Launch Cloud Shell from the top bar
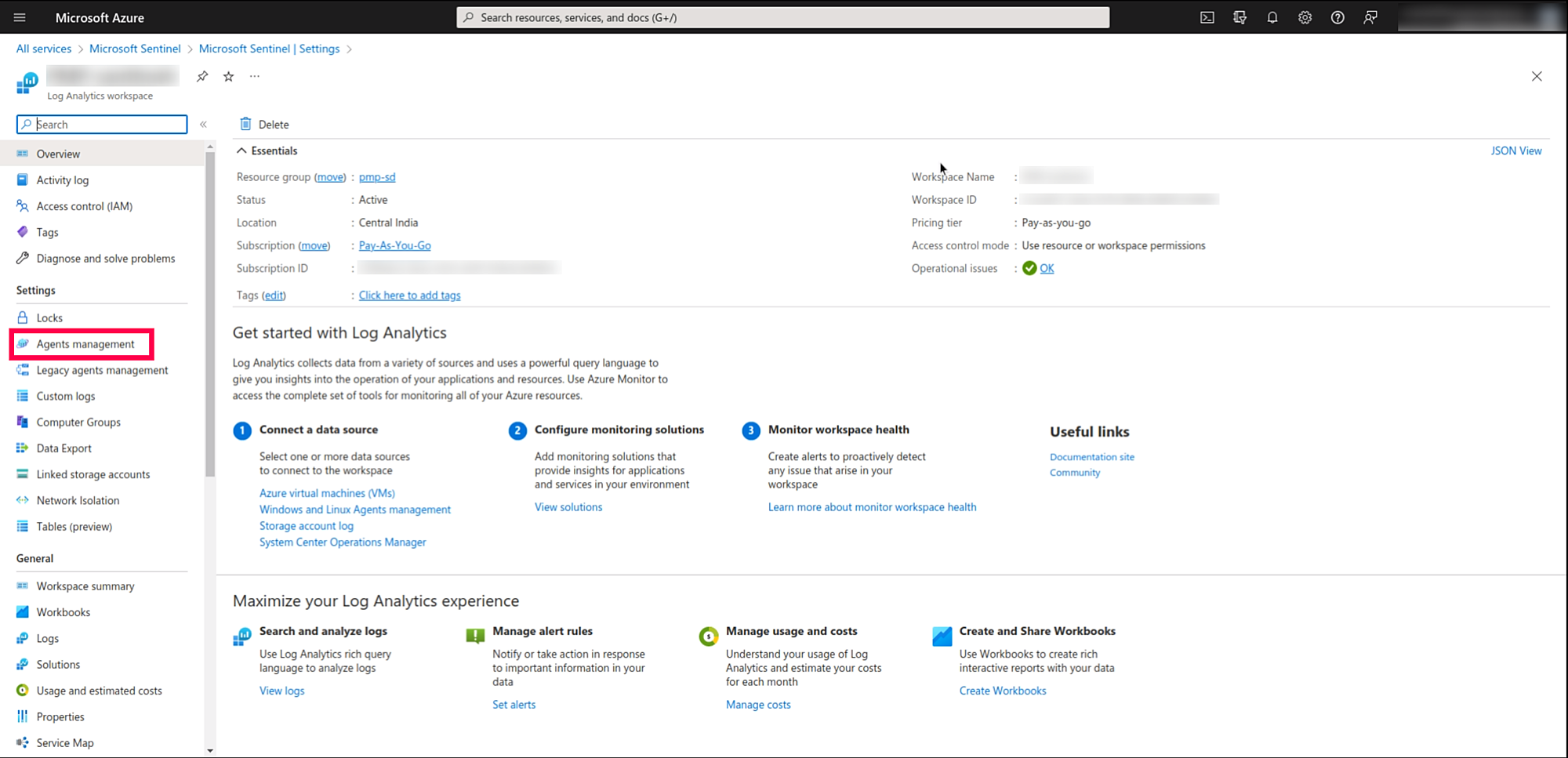 (x=1207, y=17)
